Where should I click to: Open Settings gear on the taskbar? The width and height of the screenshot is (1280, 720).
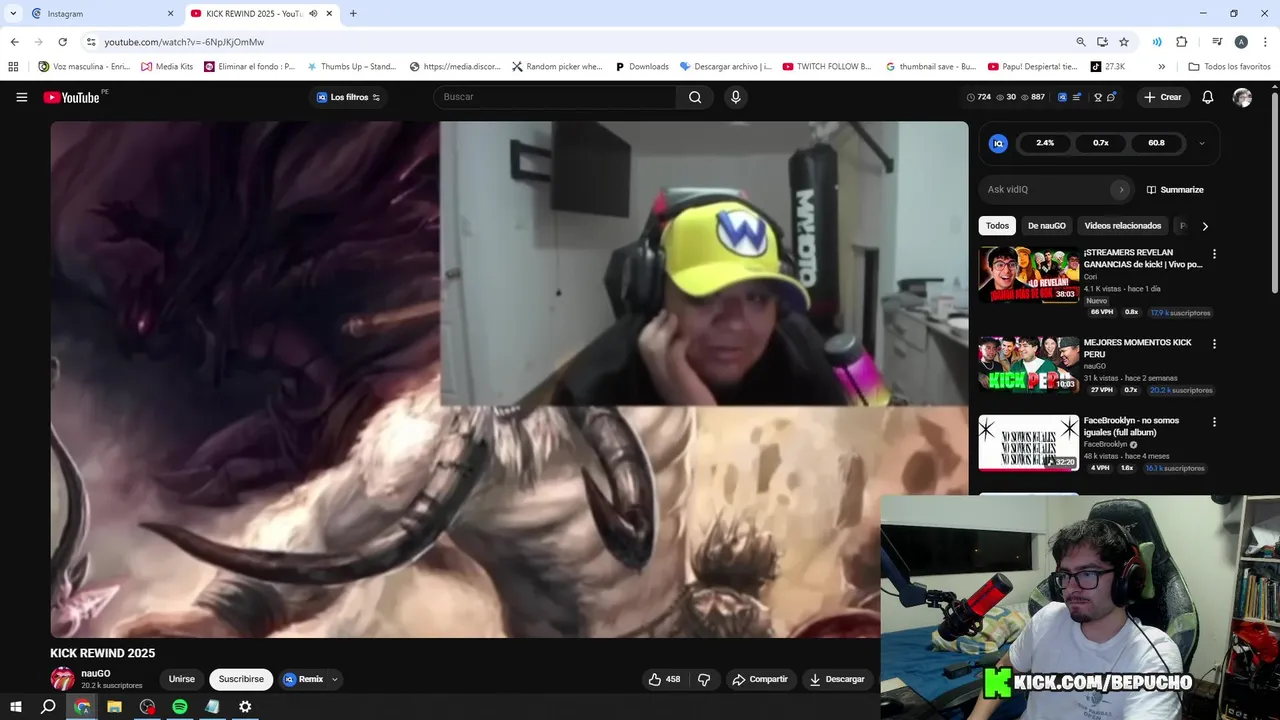245,707
